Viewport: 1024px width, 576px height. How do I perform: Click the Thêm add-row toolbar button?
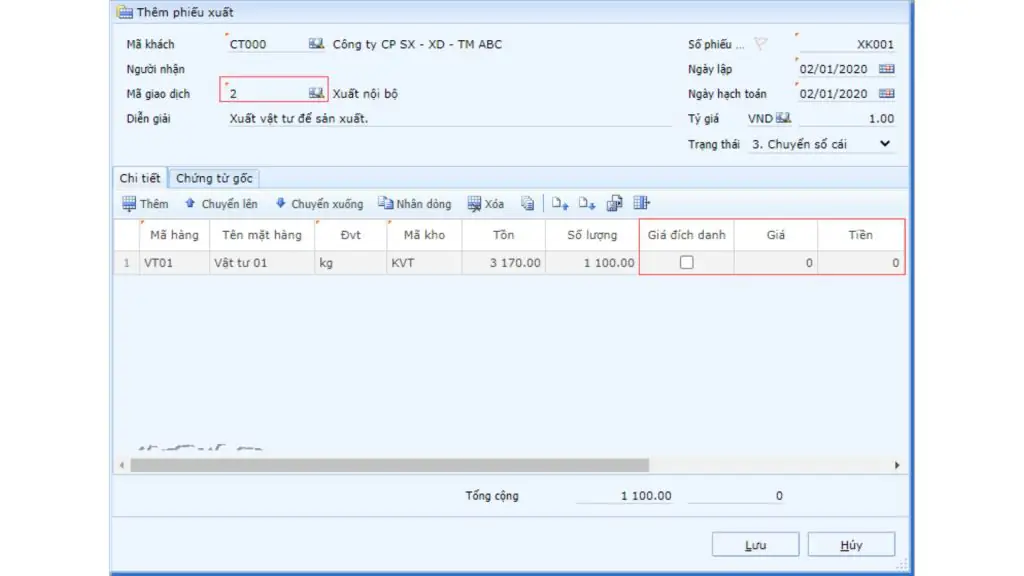[x=145, y=204]
